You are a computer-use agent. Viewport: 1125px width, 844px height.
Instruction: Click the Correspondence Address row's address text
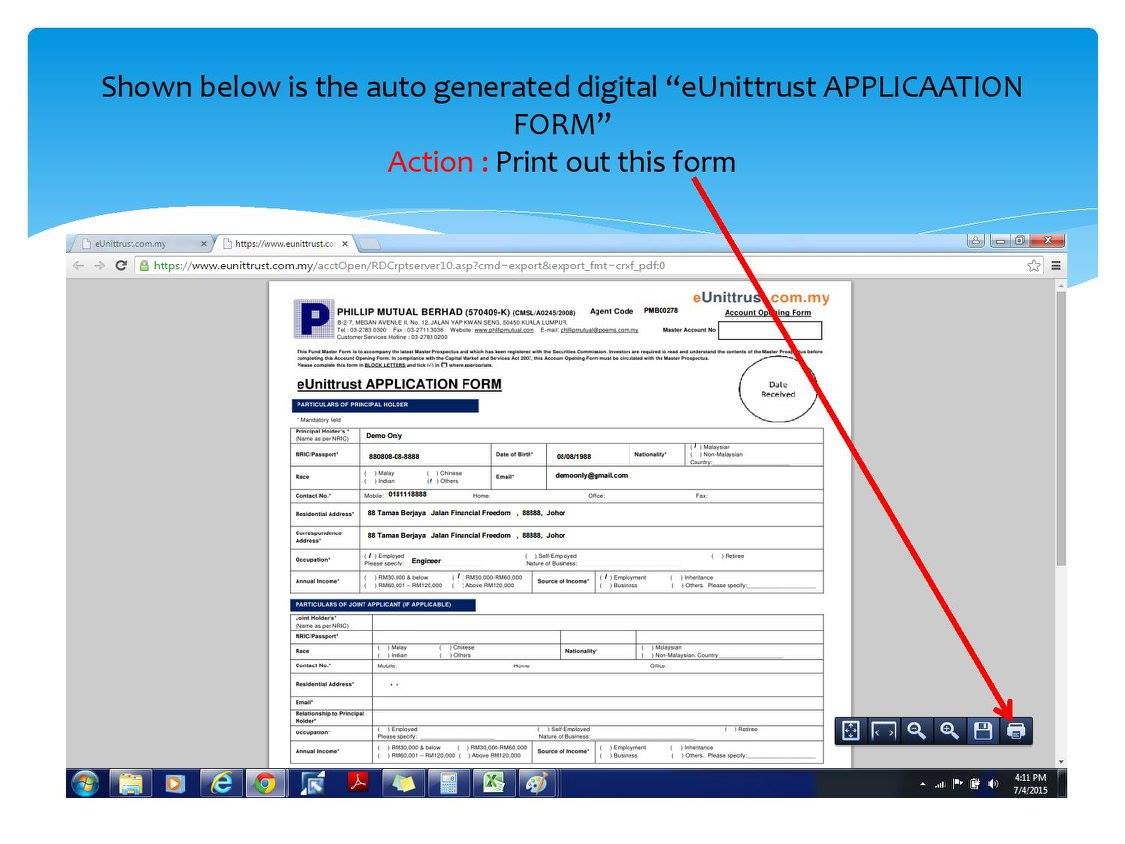point(466,535)
